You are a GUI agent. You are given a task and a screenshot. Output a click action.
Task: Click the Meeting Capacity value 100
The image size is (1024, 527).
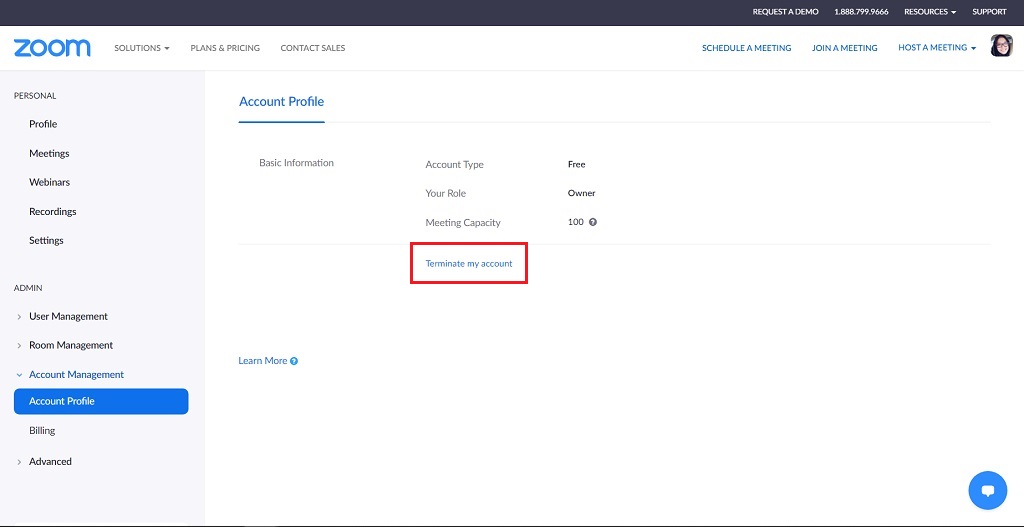[575, 222]
